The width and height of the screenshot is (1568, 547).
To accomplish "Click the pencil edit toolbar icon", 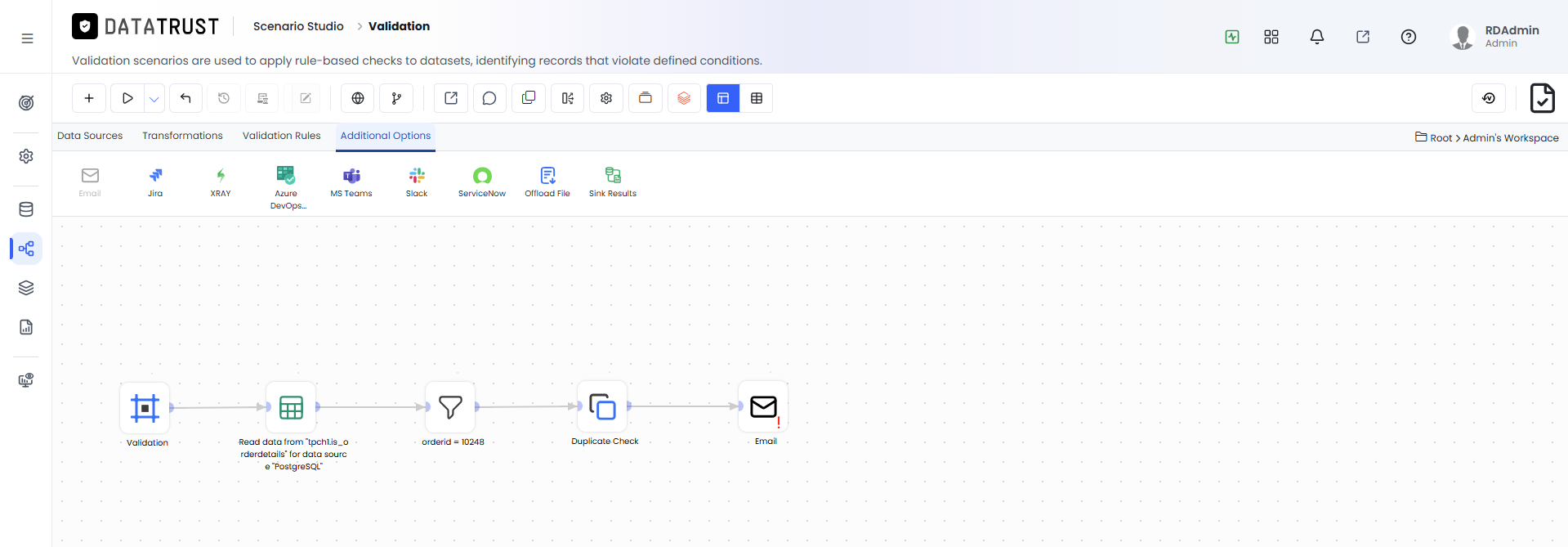I will click(x=306, y=98).
